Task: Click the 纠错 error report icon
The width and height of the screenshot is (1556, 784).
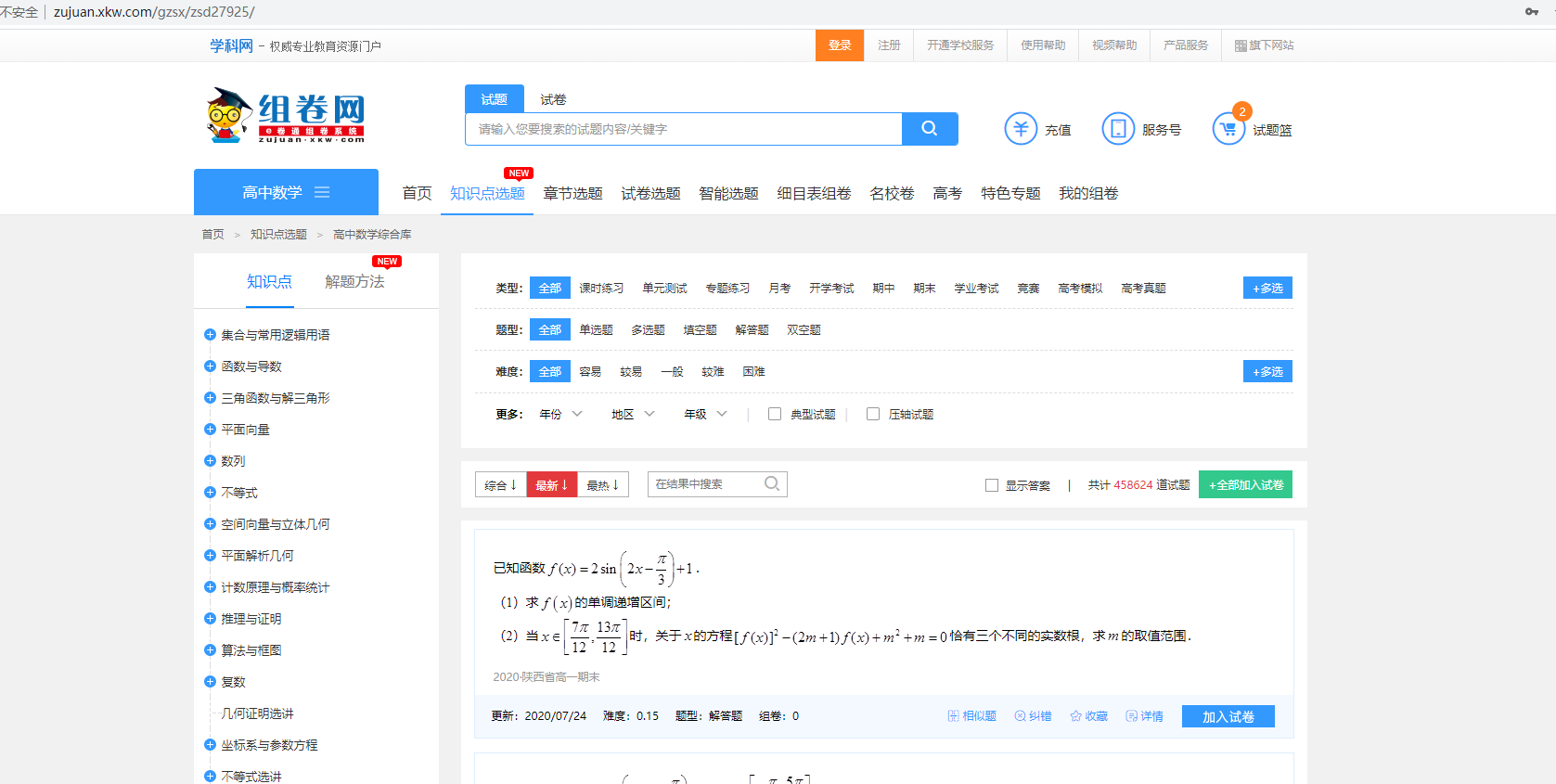Action: [x=1020, y=716]
